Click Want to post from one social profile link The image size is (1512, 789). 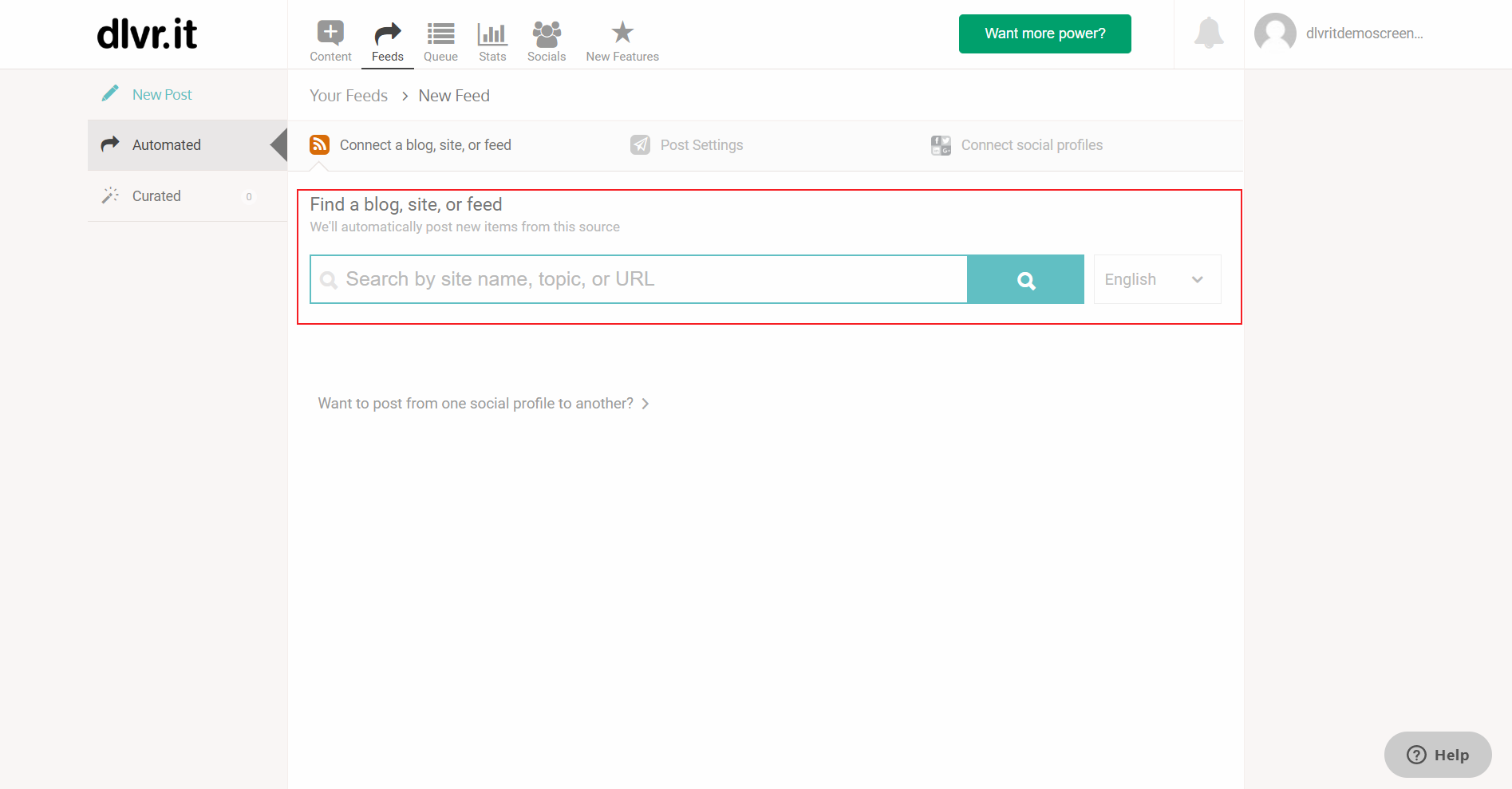click(x=476, y=404)
